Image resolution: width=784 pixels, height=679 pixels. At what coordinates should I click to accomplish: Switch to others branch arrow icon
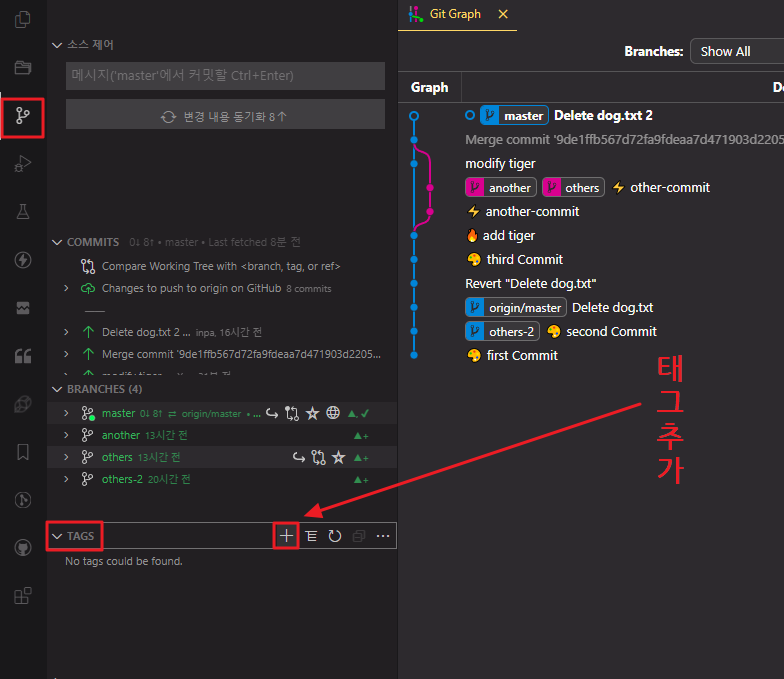point(298,457)
